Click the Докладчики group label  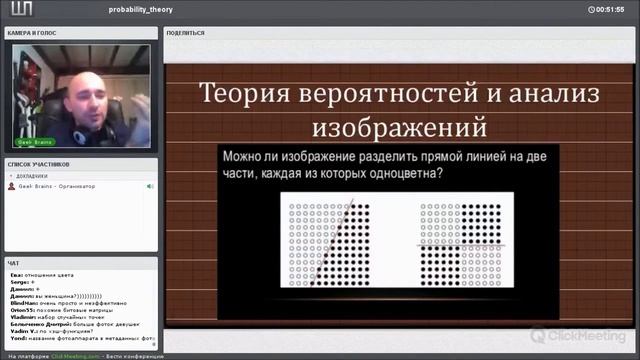[32, 176]
